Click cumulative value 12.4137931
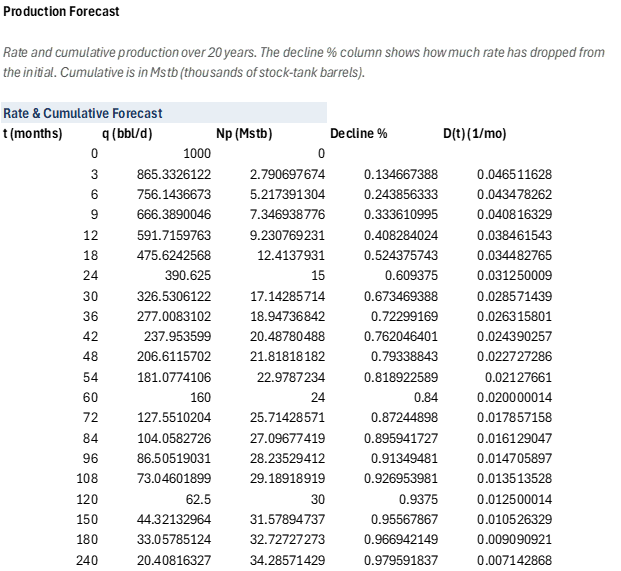 coord(291,255)
